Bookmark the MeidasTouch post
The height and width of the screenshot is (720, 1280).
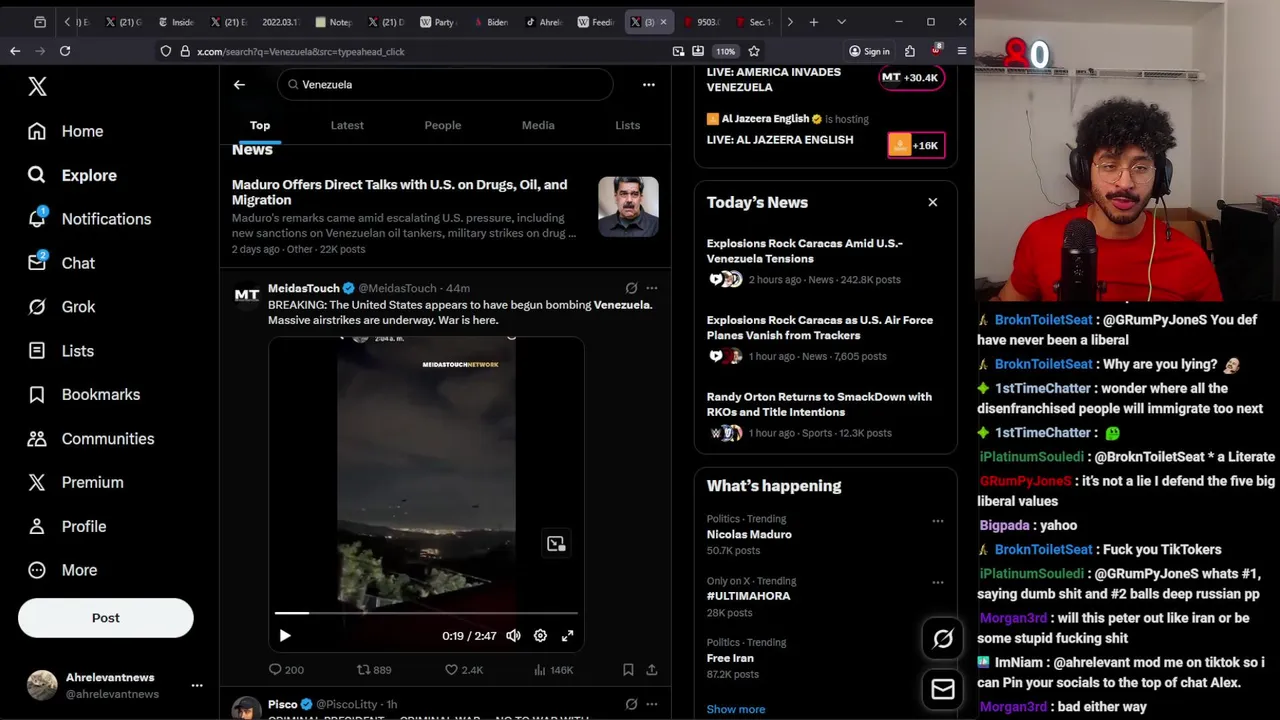628,670
